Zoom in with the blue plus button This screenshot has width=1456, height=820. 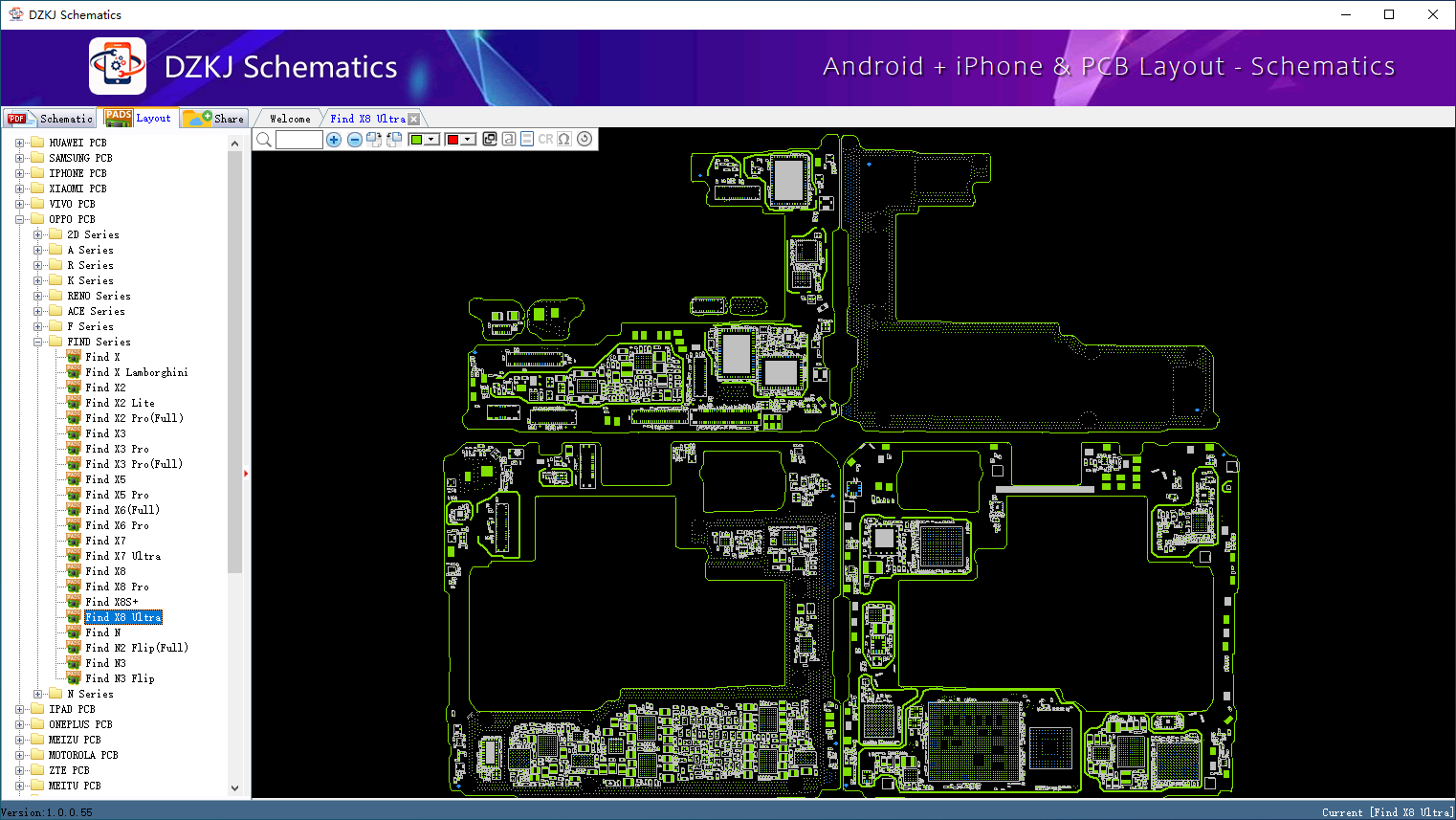(x=334, y=140)
